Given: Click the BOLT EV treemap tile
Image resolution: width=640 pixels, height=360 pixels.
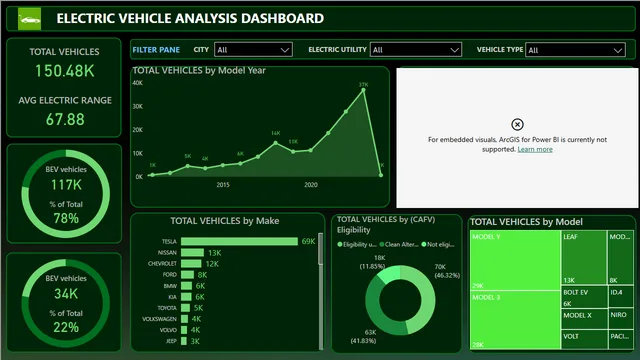Looking at the screenshot, I should coord(584,297).
